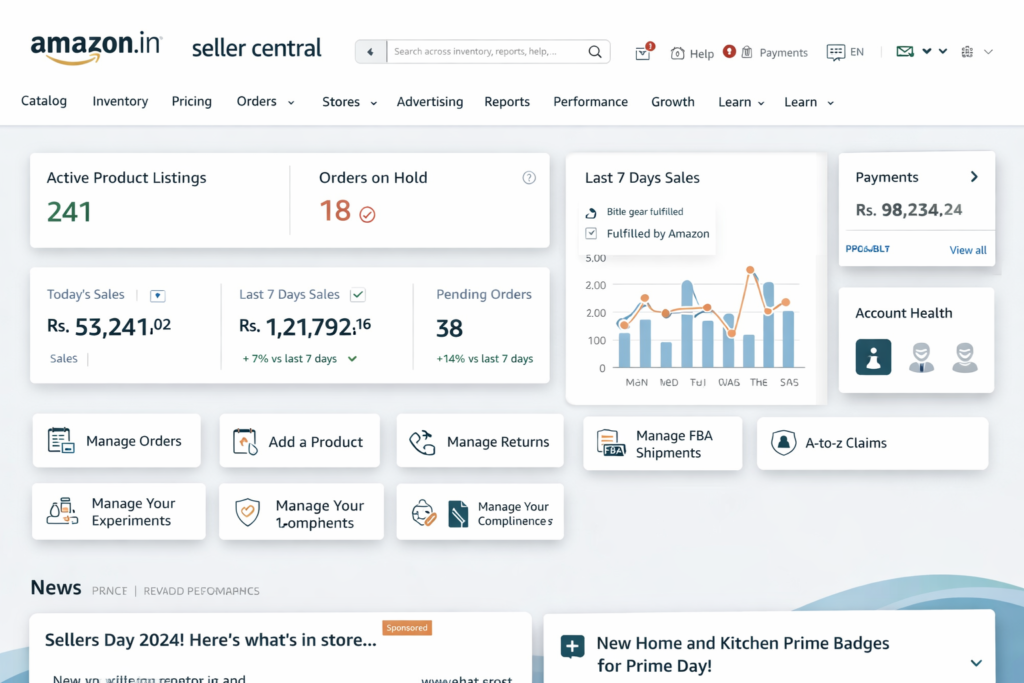This screenshot has height=683, width=1024.
Task: Click the Rs. 98,234.24 payments amount
Action: coord(908,210)
